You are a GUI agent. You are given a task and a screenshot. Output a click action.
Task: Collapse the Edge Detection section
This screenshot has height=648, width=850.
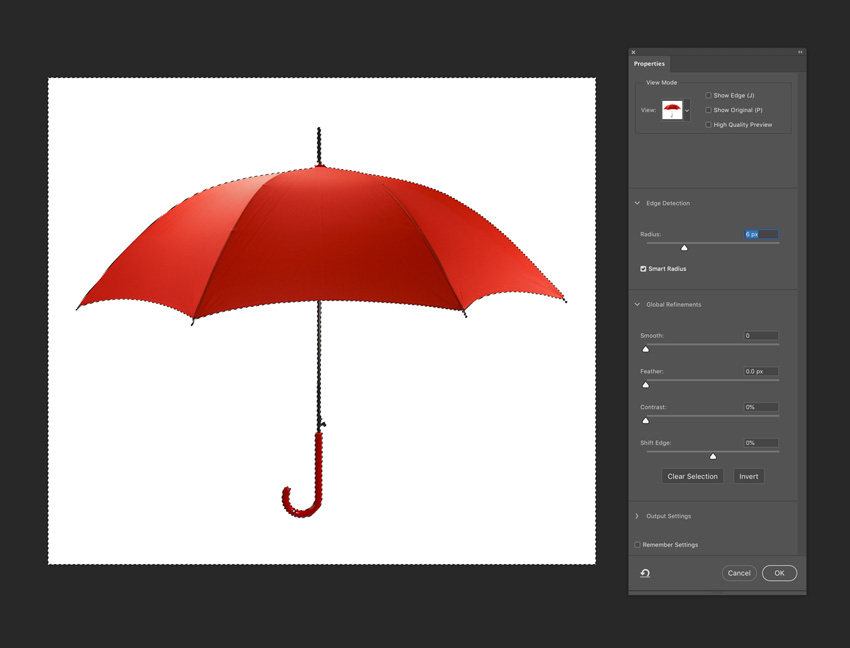pos(637,203)
